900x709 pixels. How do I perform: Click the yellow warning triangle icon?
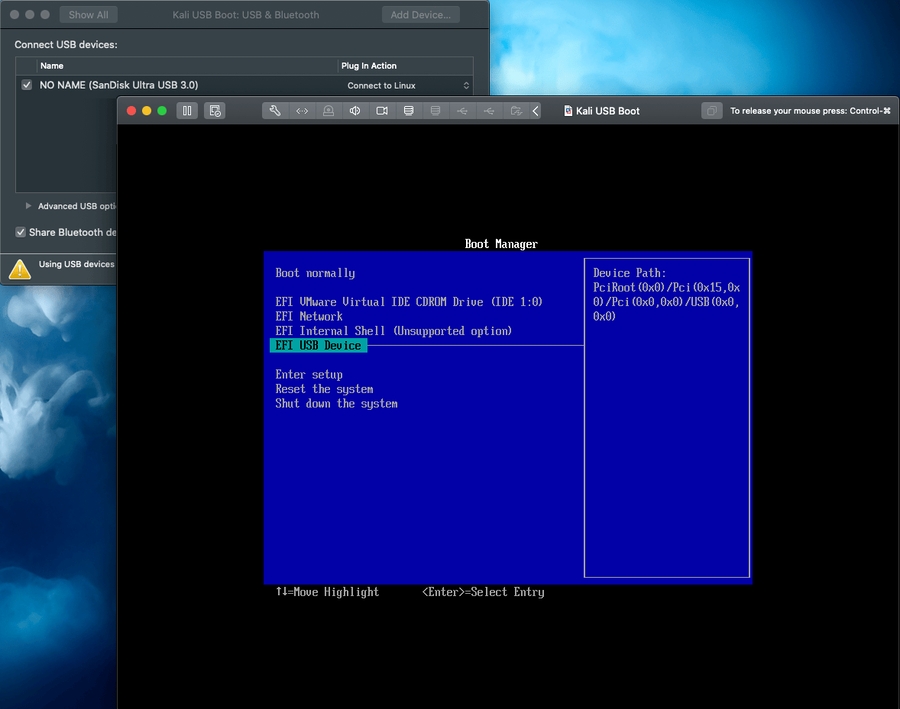tap(20, 268)
